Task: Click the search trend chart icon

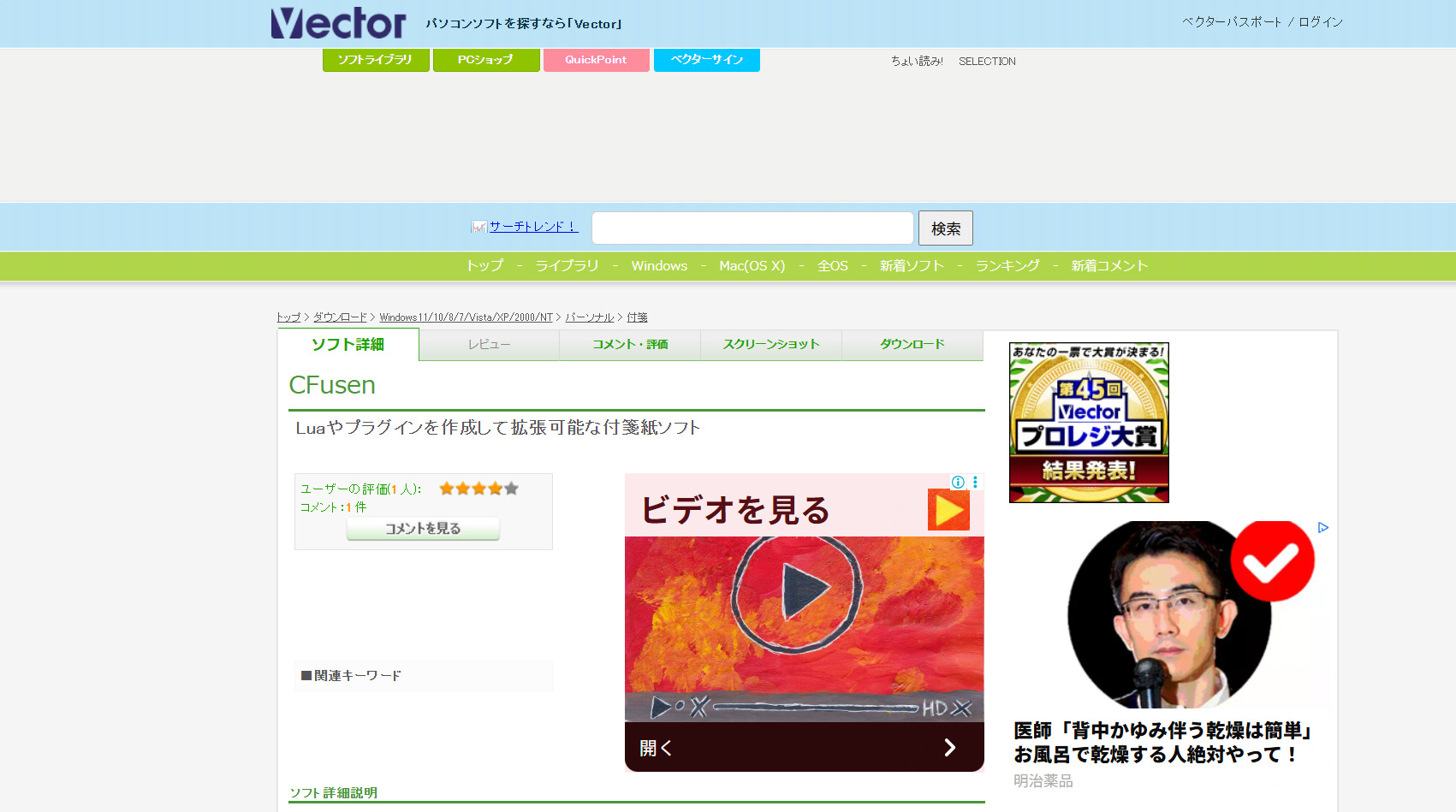Action: point(478,227)
